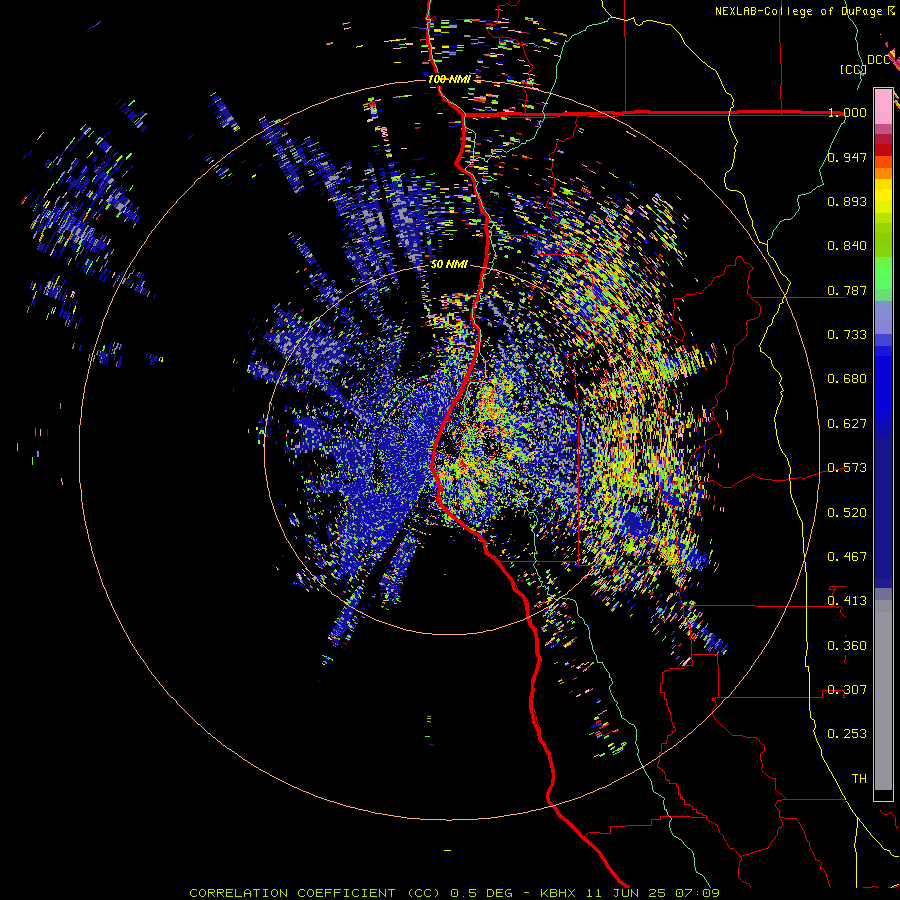900x900 pixels.
Task: Click the [CC] label above the color bar
Action: point(854,70)
